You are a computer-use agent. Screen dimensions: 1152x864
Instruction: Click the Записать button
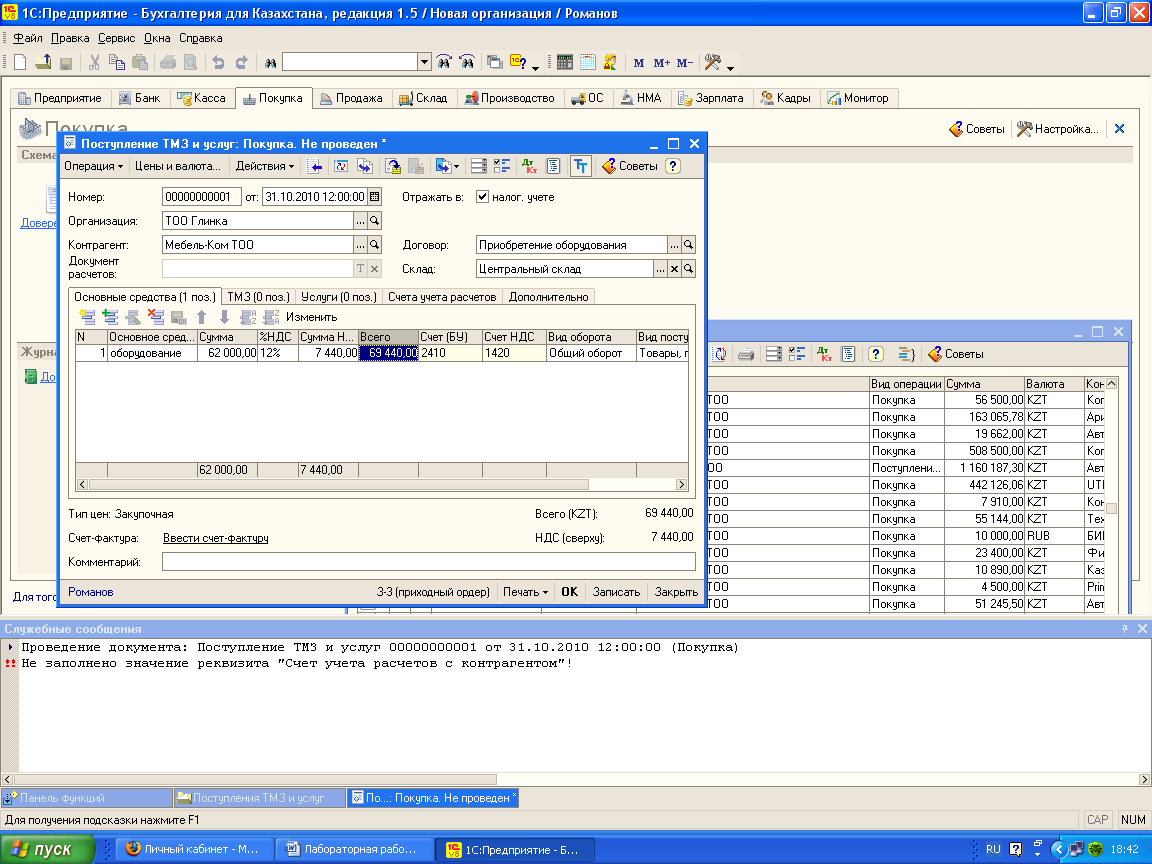point(616,592)
